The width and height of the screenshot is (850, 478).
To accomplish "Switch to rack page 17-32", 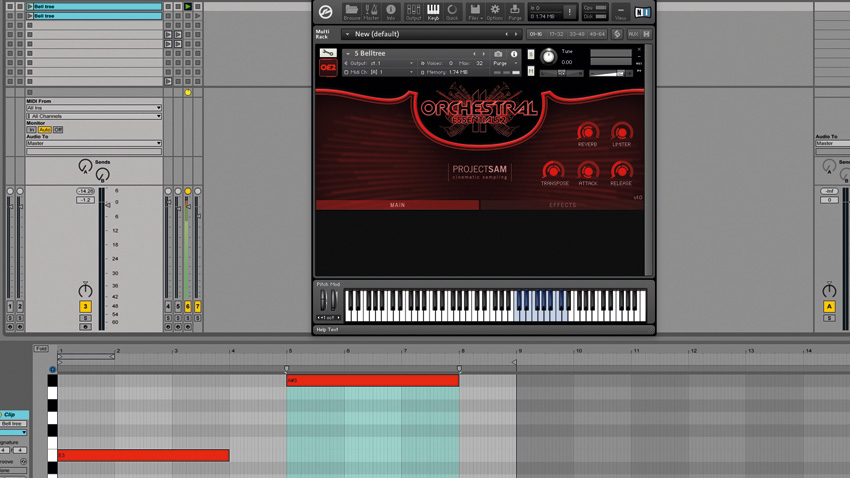I will coord(556,34).
